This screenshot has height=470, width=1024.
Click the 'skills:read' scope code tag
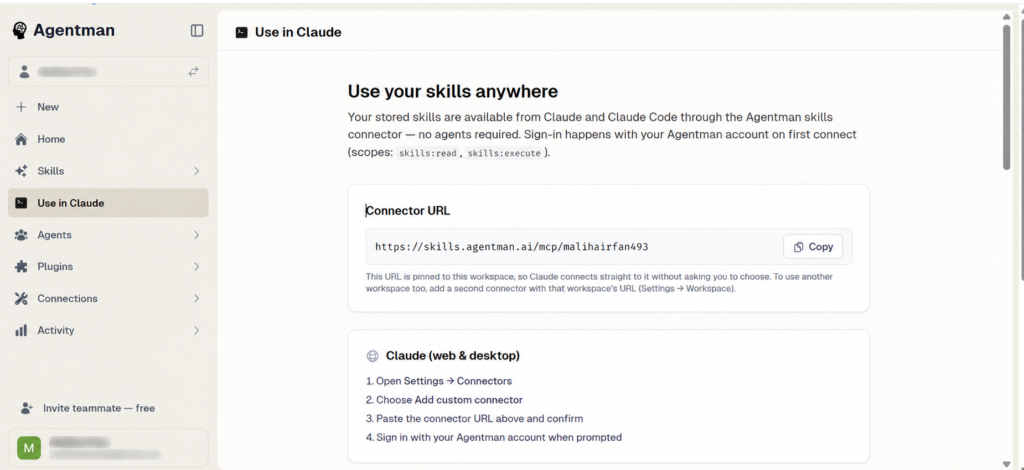point(427,153)
